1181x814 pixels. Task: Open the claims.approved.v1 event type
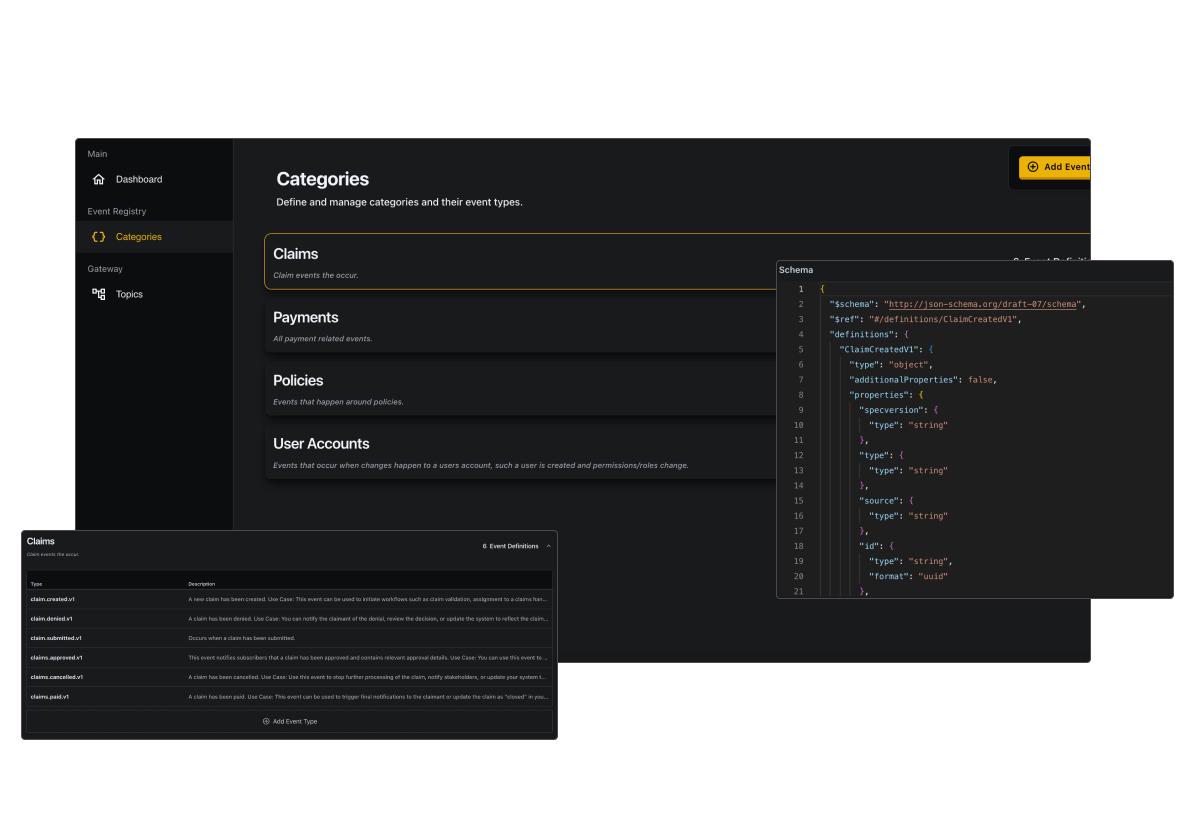click(57, 657)
